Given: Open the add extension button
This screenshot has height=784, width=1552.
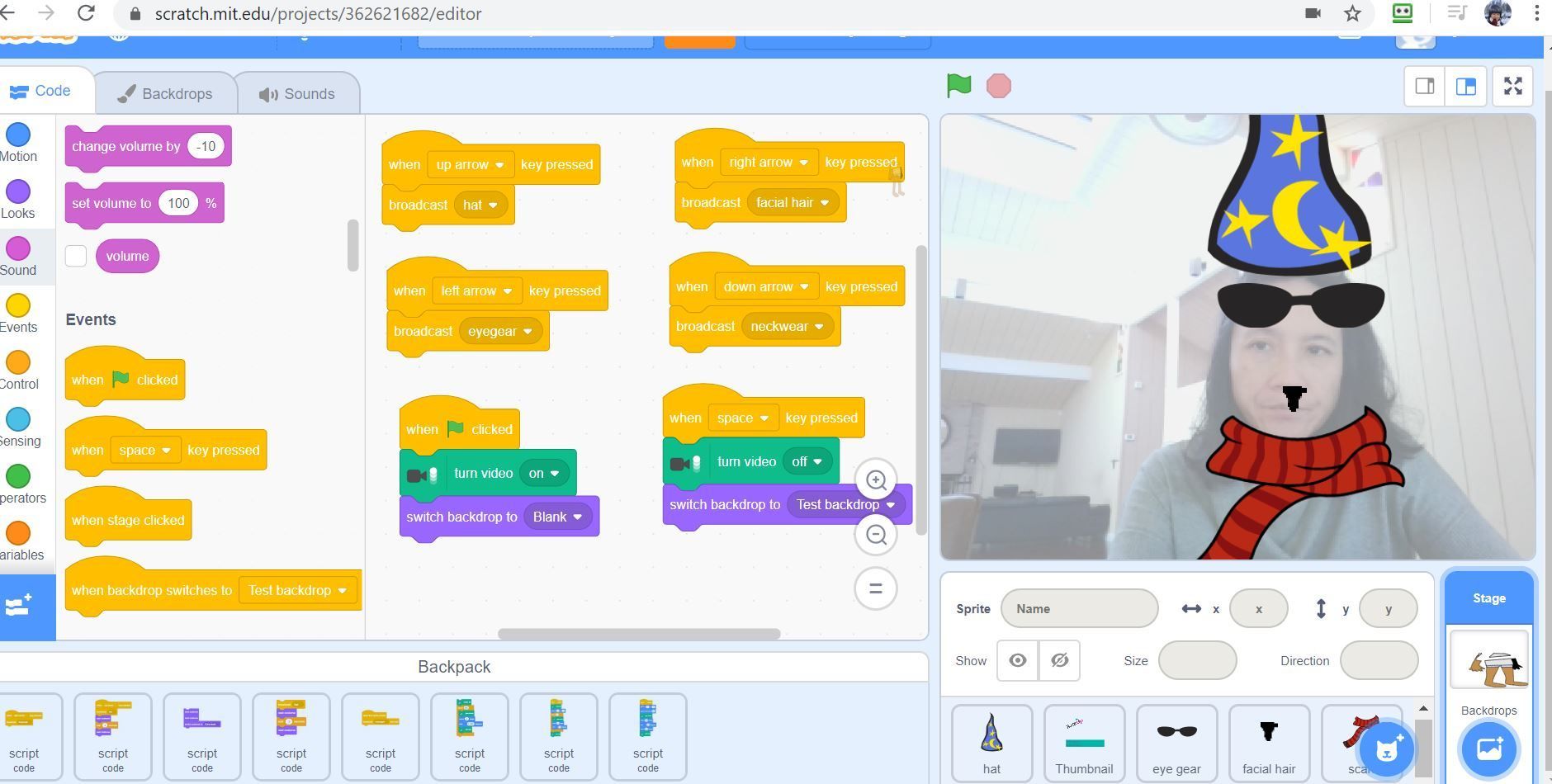Looking at the screenshot, I should [x=27, y=607].
